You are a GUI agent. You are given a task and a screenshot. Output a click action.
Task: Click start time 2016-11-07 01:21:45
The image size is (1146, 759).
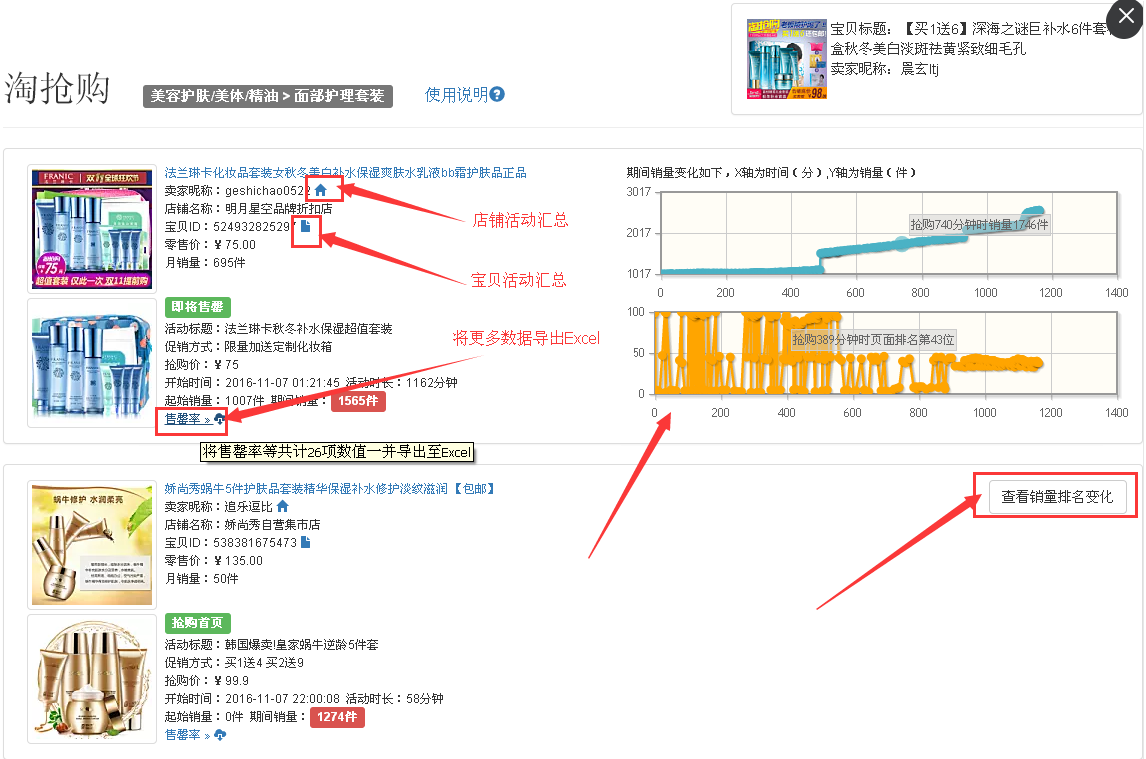[283, 382]
